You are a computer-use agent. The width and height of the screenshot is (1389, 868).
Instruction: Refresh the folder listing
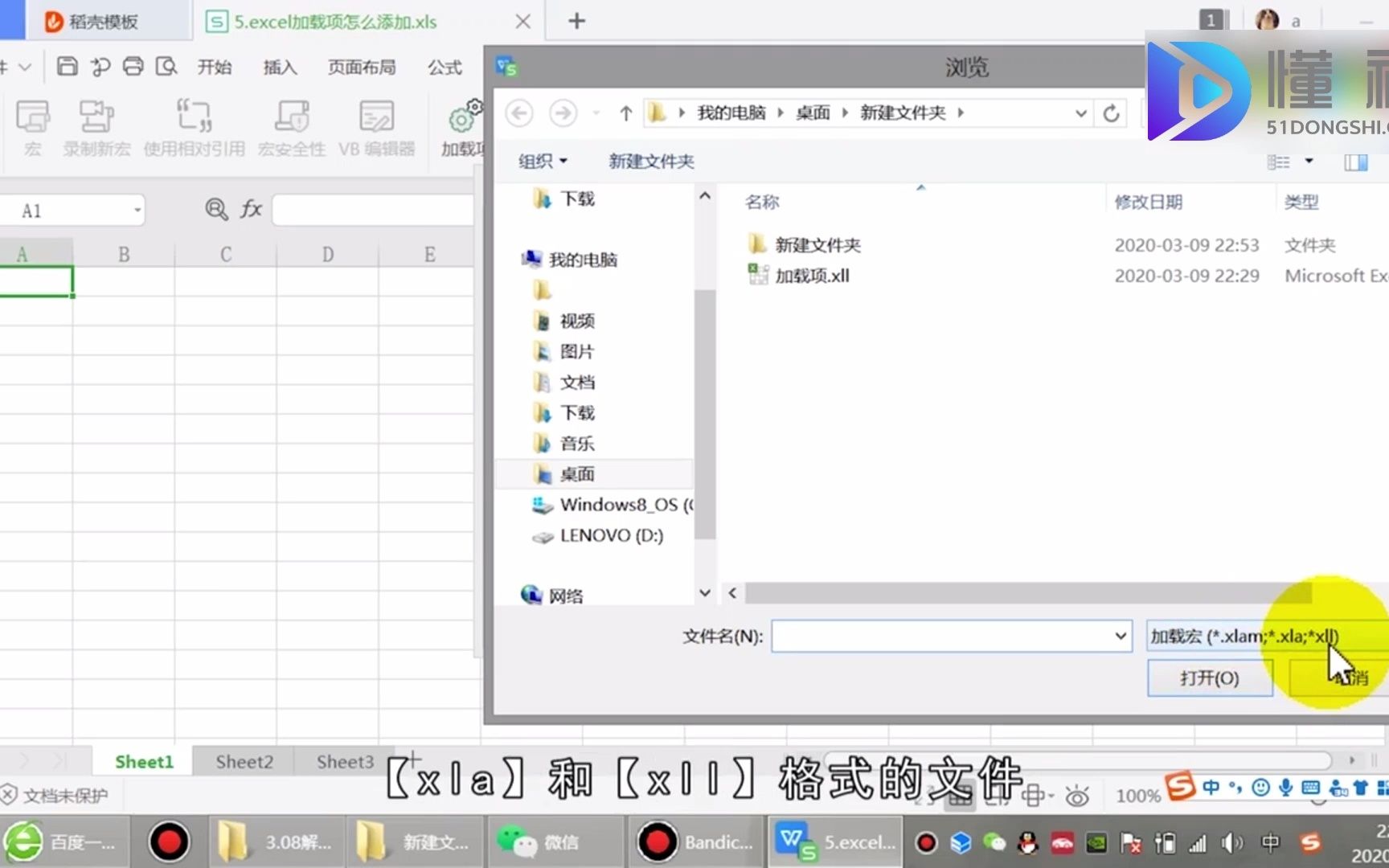[1111, 113]
